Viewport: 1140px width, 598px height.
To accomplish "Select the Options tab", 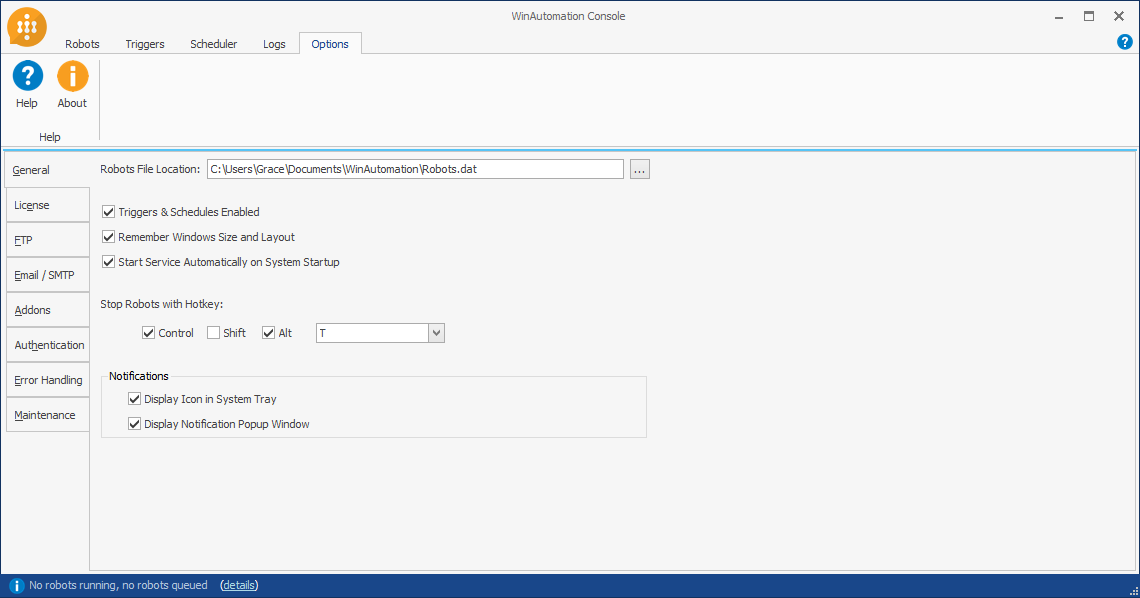I will coord(330,44).
